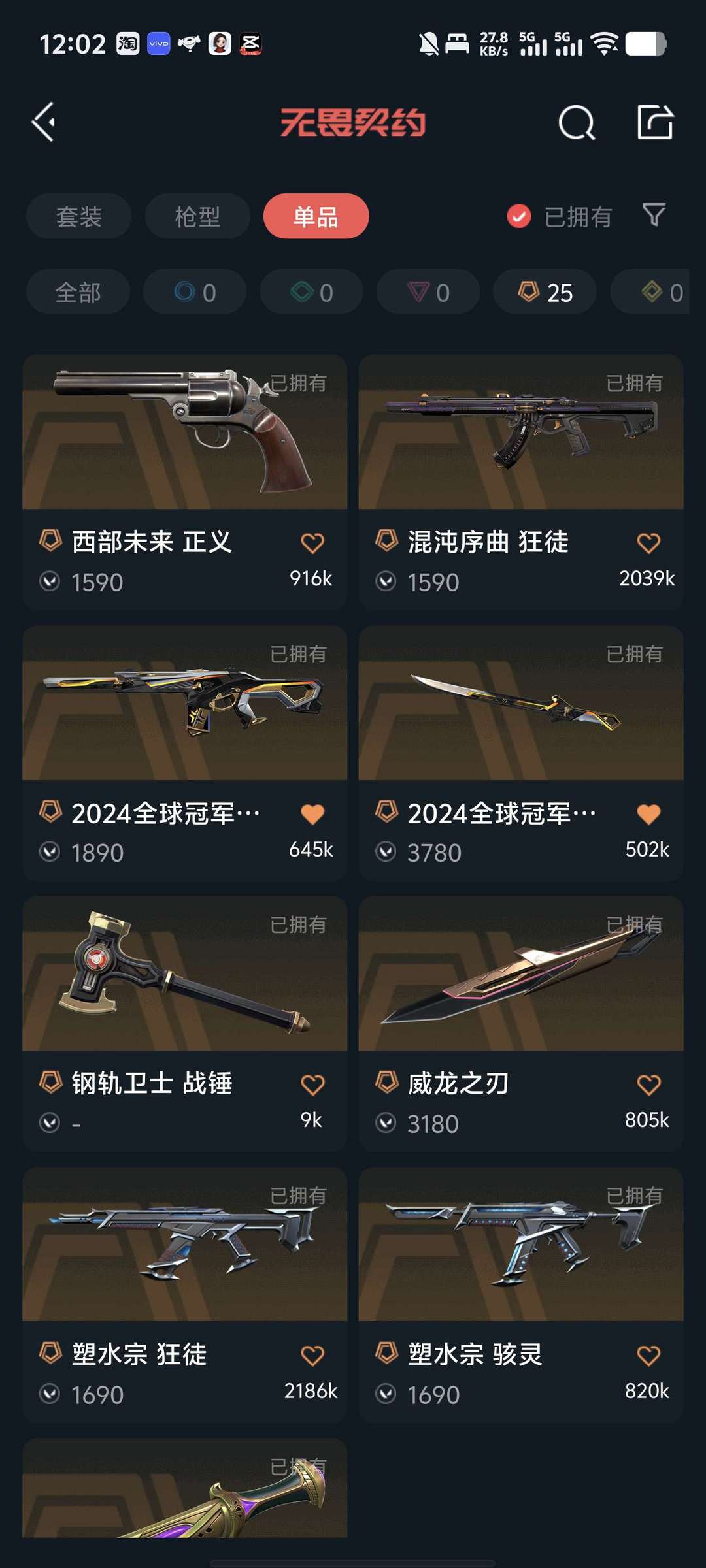706x1568 pixels.
Task: Select the blue circle tier filter
Action: (195, 292)
